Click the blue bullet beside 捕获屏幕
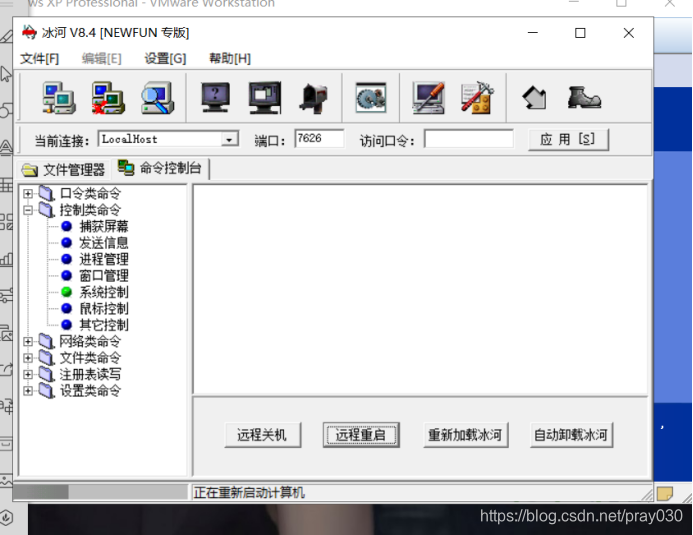This screenshot has height=535, width=693. point(67,226)
